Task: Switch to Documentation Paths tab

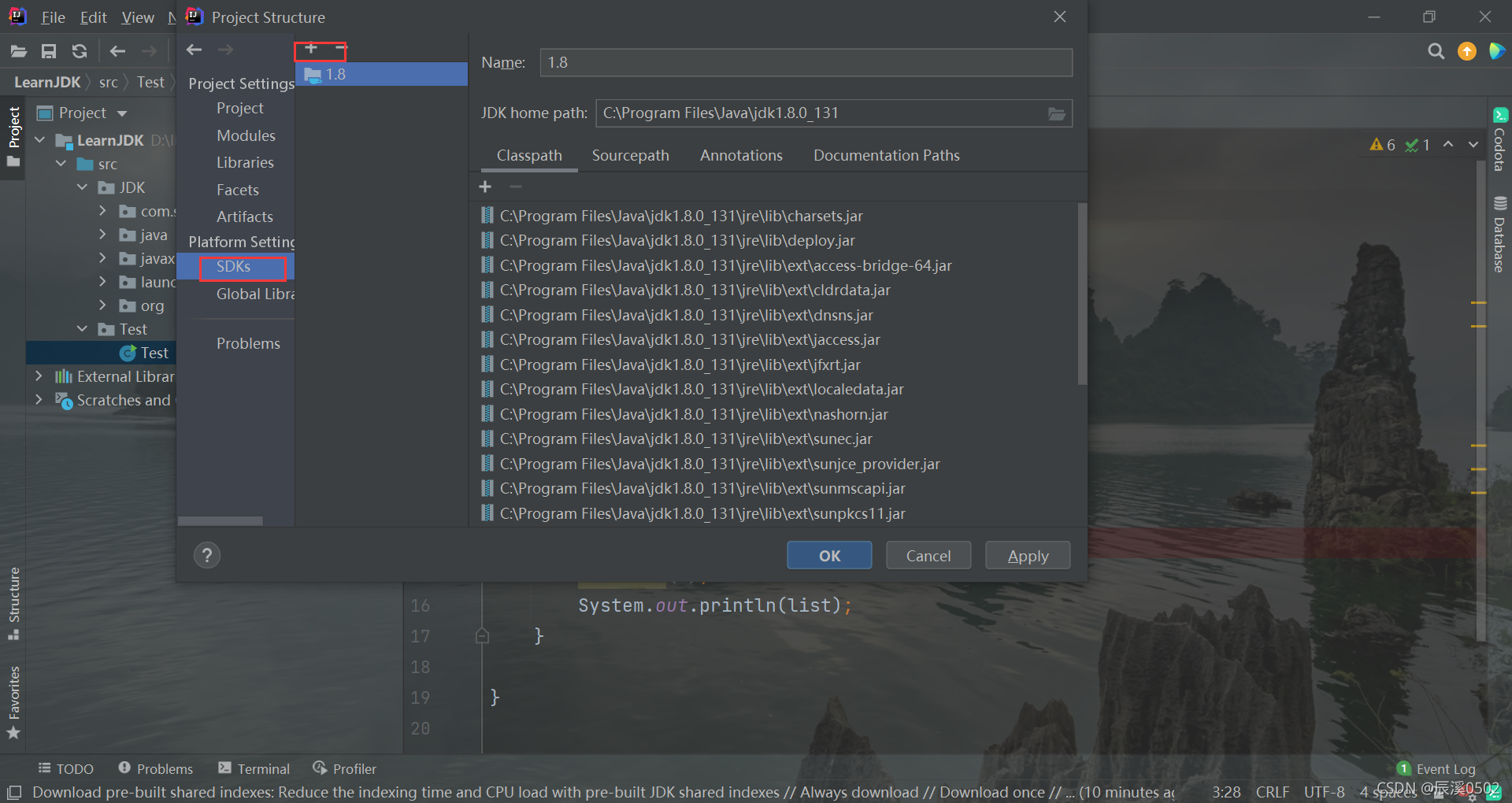Action: 886,156
